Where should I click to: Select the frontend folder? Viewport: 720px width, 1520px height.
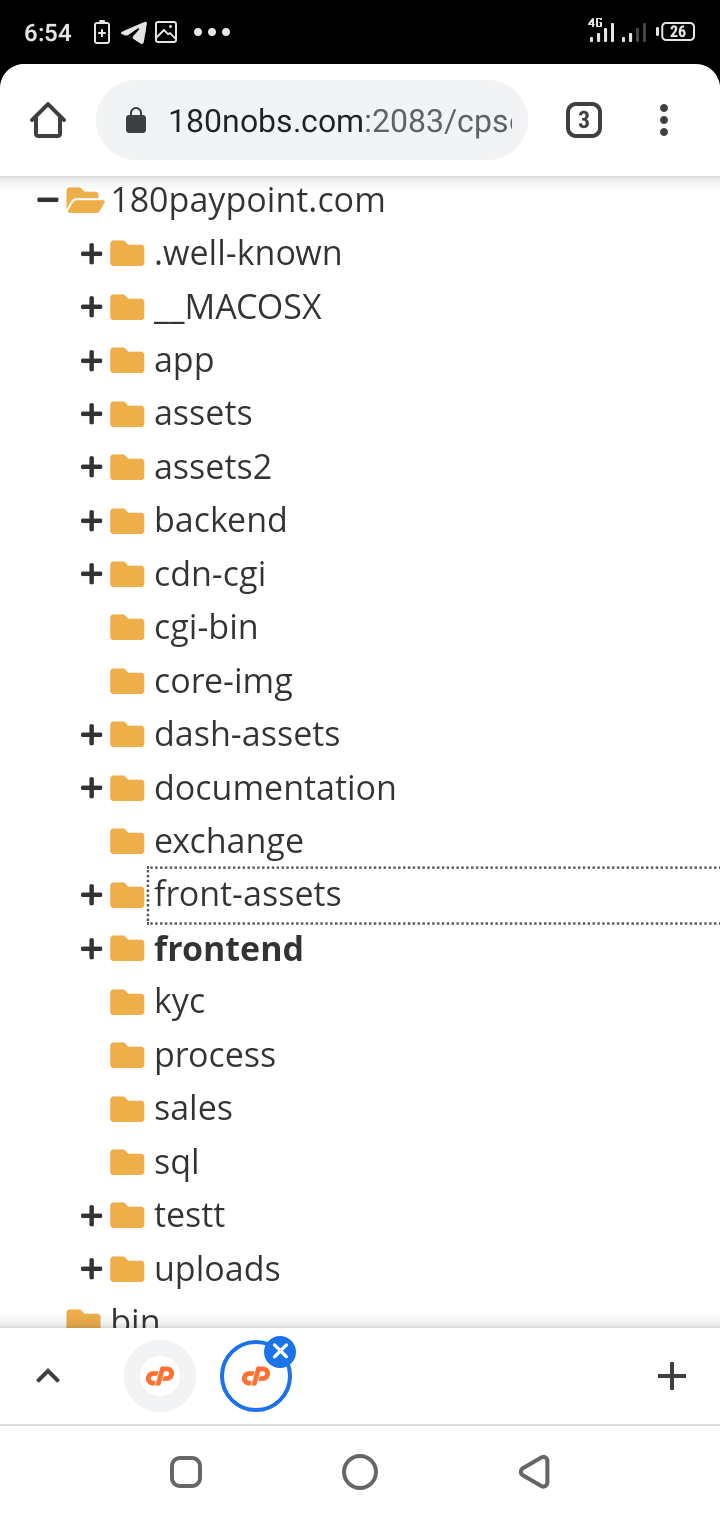click(x=228, y=948)
